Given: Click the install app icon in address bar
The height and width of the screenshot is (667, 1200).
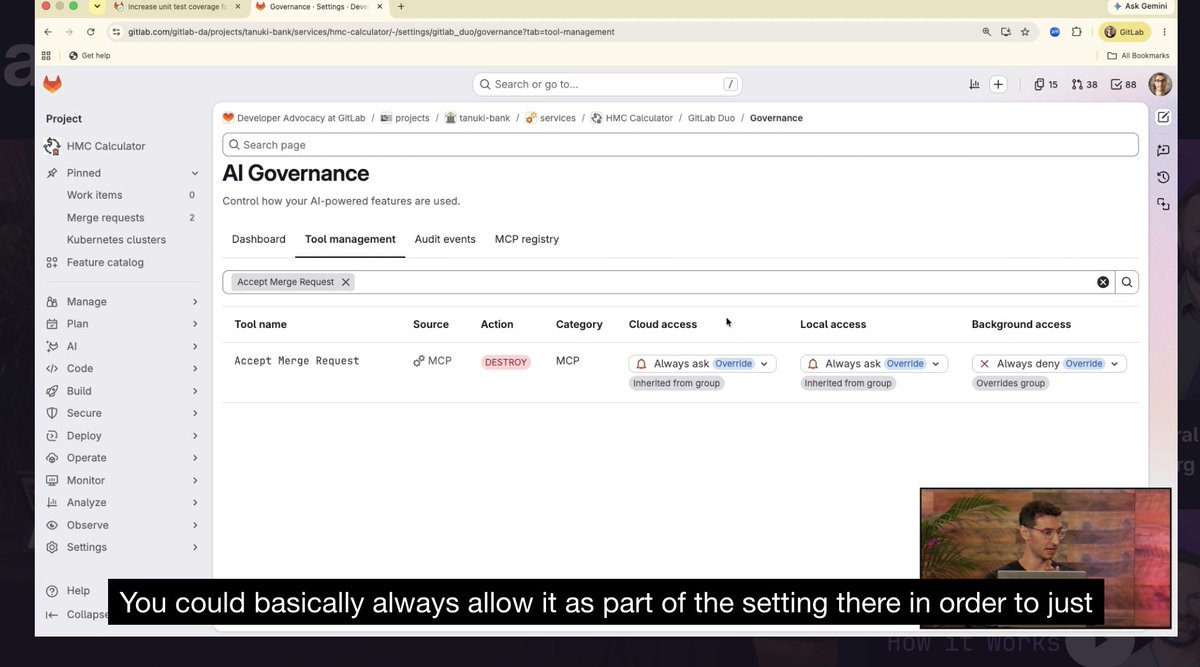Looking at the screenshot, I should click(1006, 32).
